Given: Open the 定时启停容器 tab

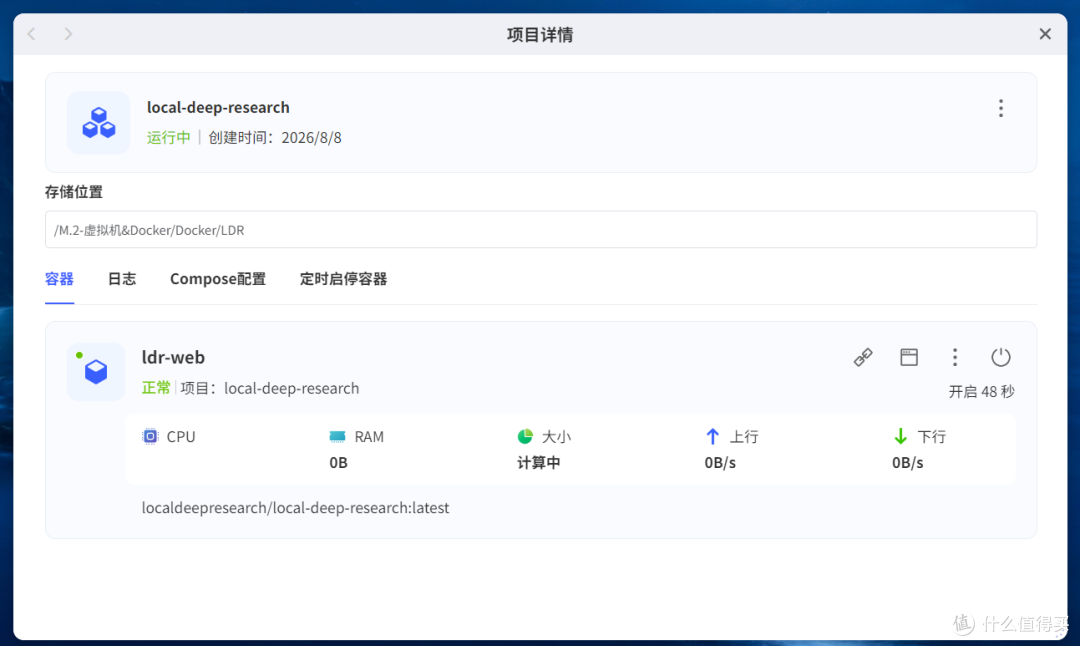Looking at the screenshot, I should pos(343,279).
